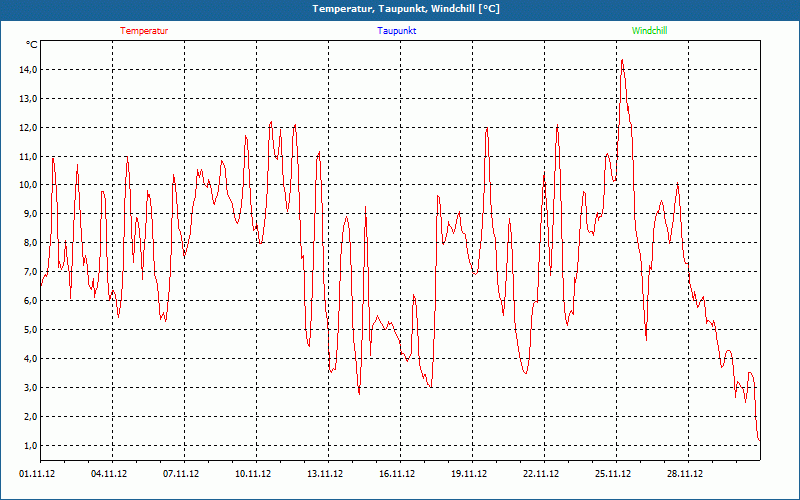This screenshot has width=800, height=500.
Task: Click the 19.11.12 date label
Action: point(469,474)
